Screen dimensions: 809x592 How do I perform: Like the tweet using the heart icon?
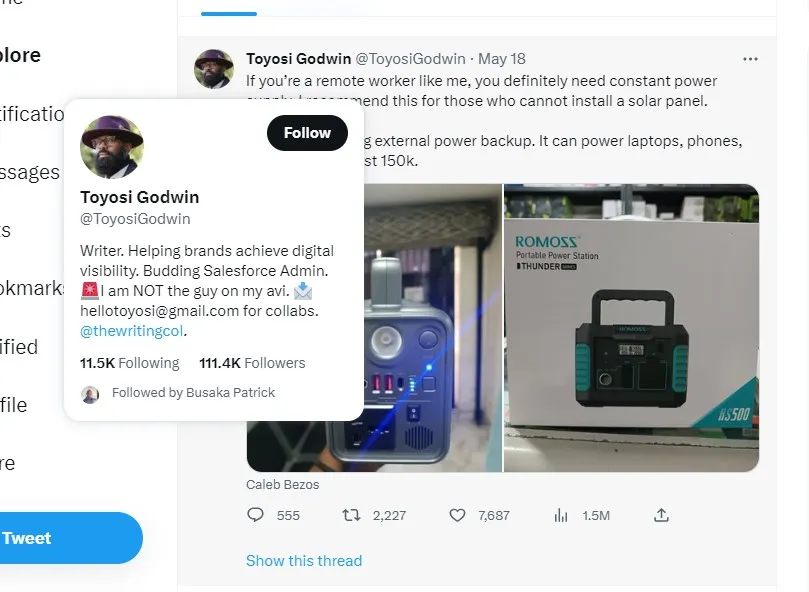(457, 515)
